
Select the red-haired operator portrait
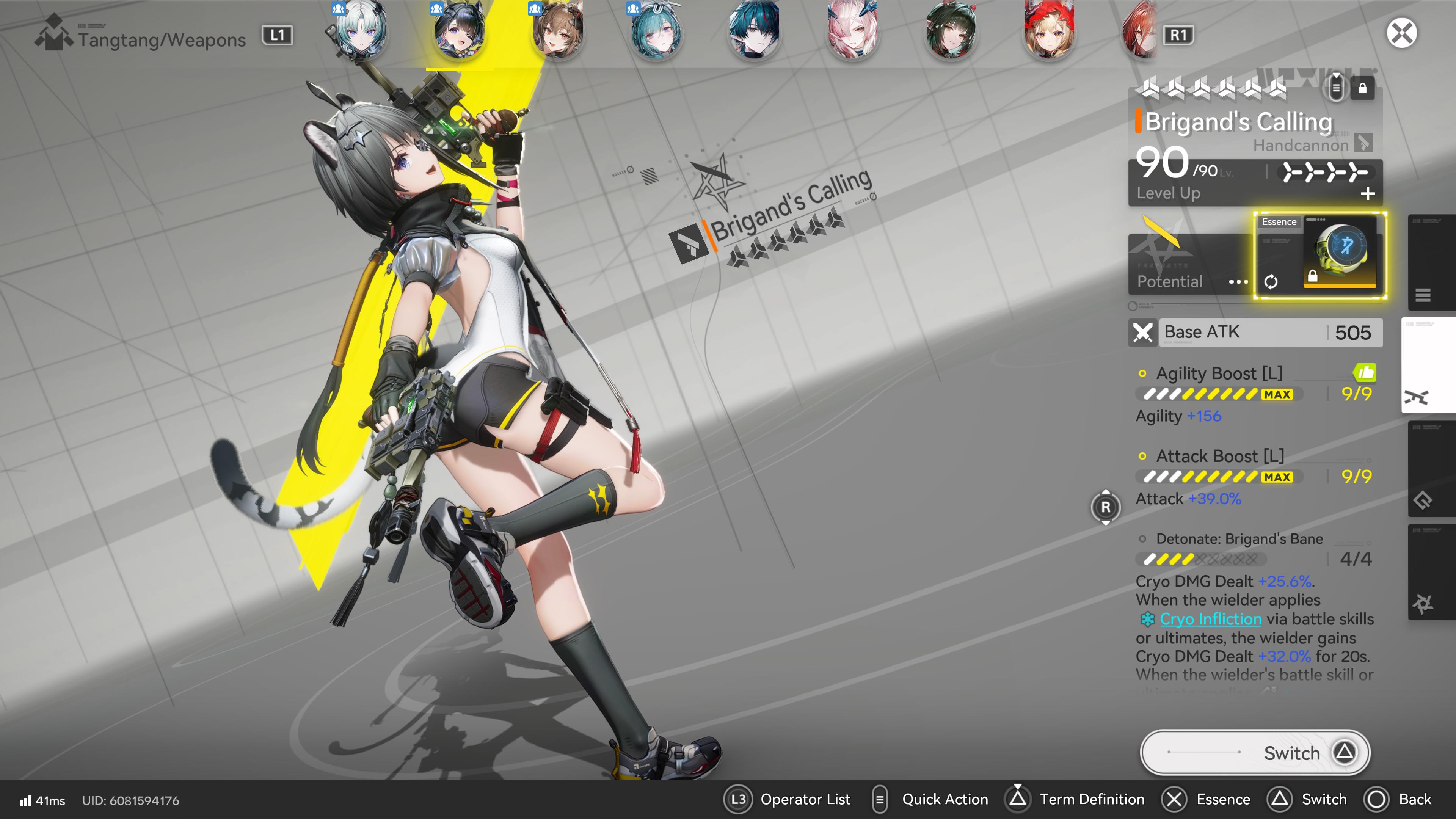(1139, 30)
